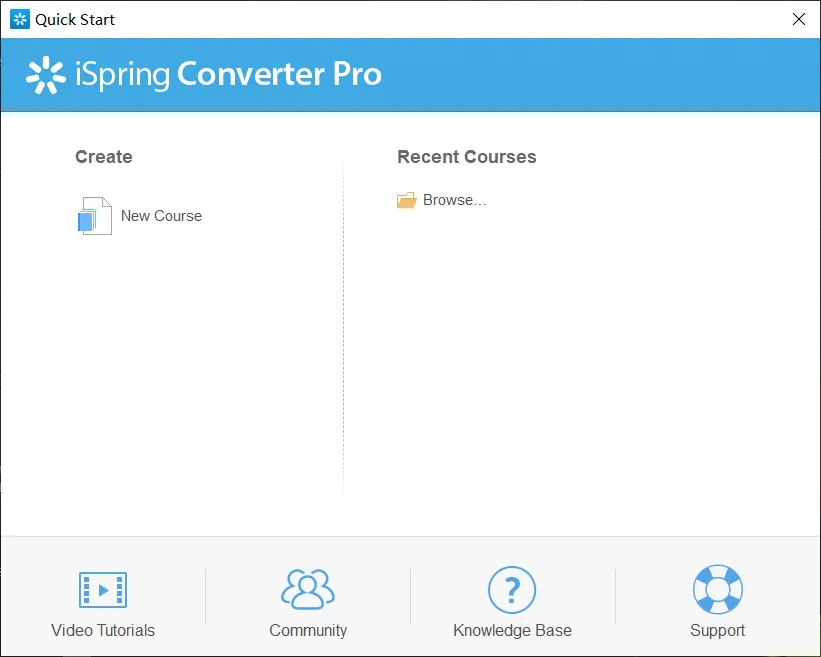The height and width of the screenshot is (657, 821).
Task: Close the Quick Start window
Action: [798, 19]
